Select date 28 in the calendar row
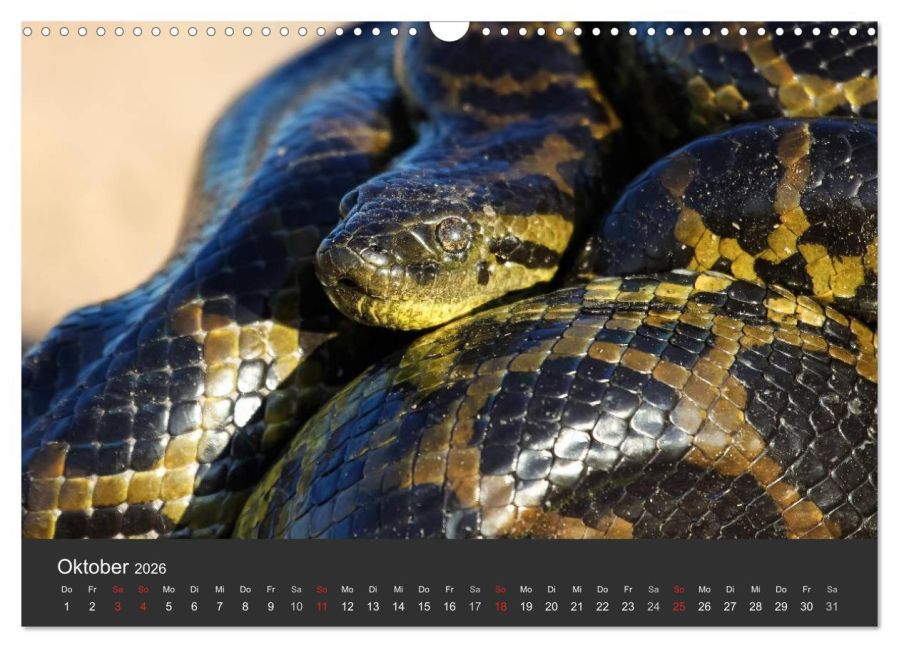Image resolution: width=899 pixels, height=648 pixels. pos(755,607)
